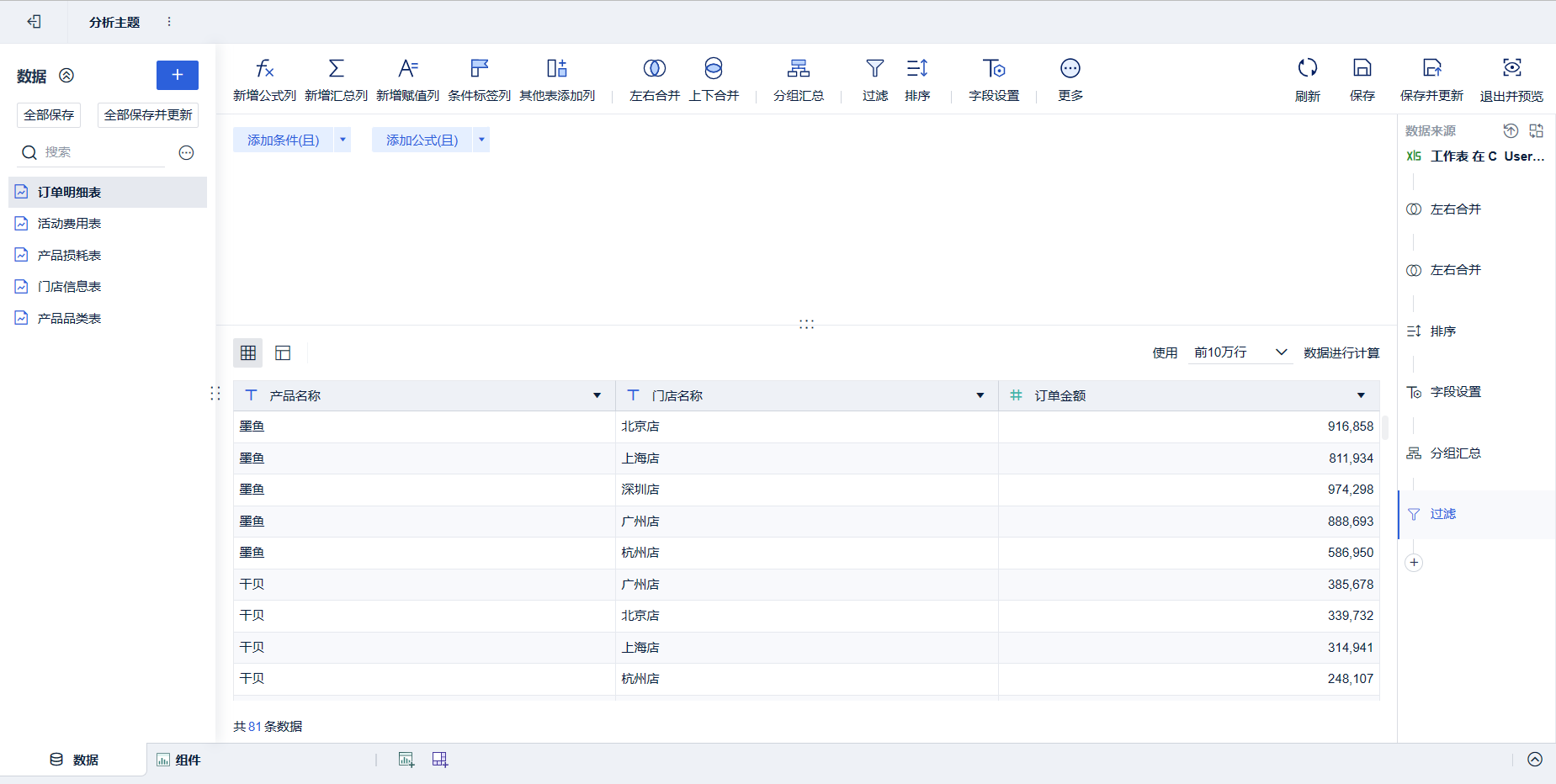The height and width of the screenshot is (784, 1556).
Task: Click the 排序 toolbar tool
Action: pyautogui.click(x=917, y=80)
